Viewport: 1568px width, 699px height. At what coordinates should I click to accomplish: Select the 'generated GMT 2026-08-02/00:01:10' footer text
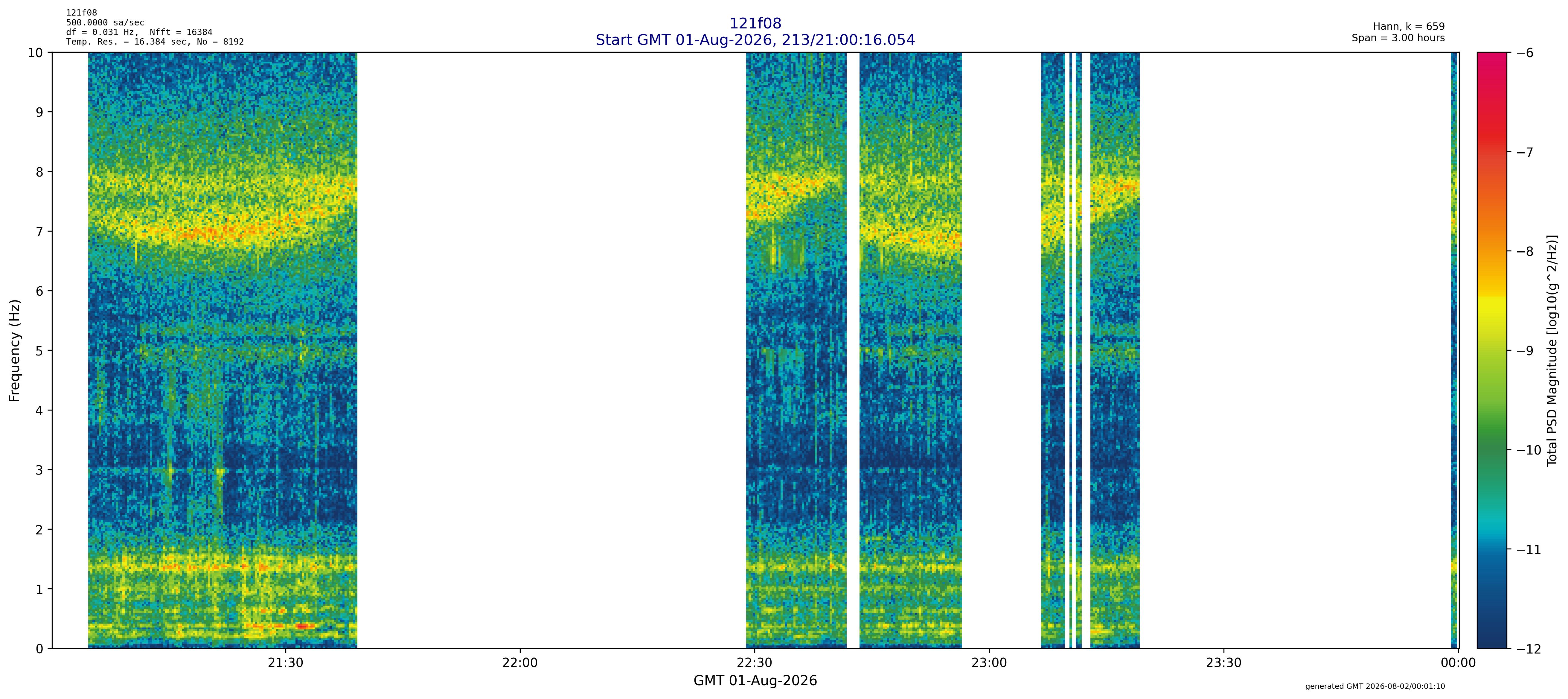click(x=1375, y=687)
